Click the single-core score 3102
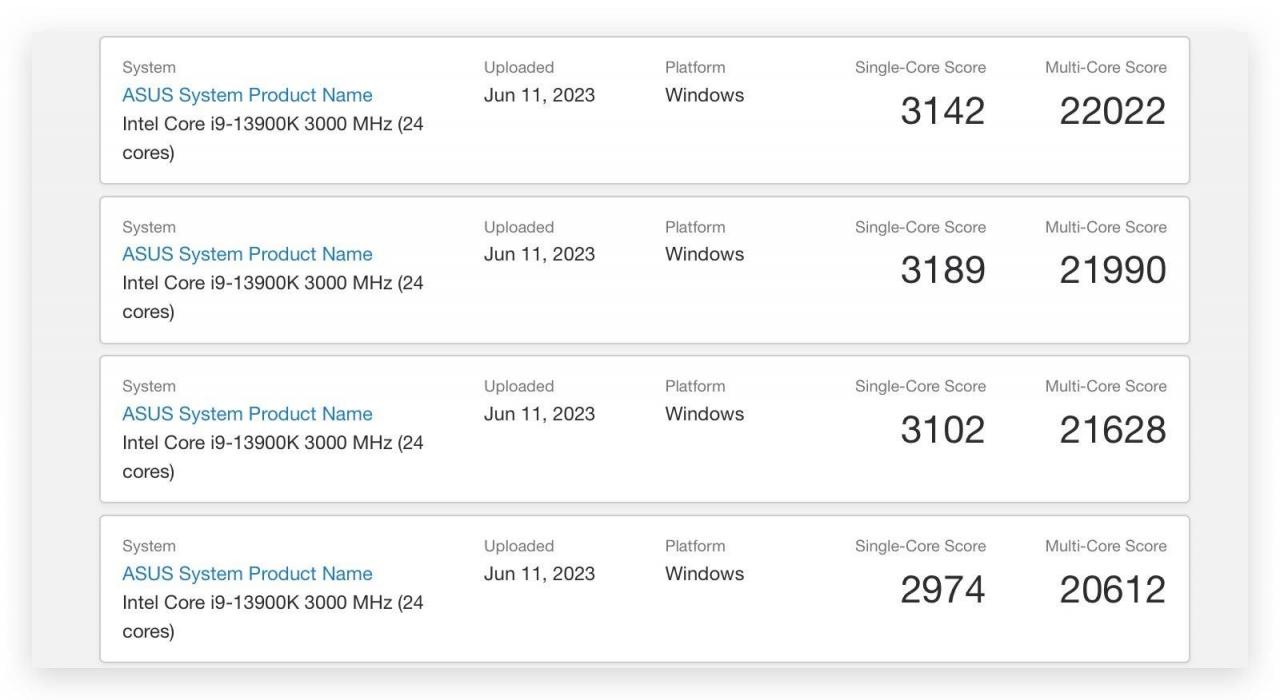 943,431
